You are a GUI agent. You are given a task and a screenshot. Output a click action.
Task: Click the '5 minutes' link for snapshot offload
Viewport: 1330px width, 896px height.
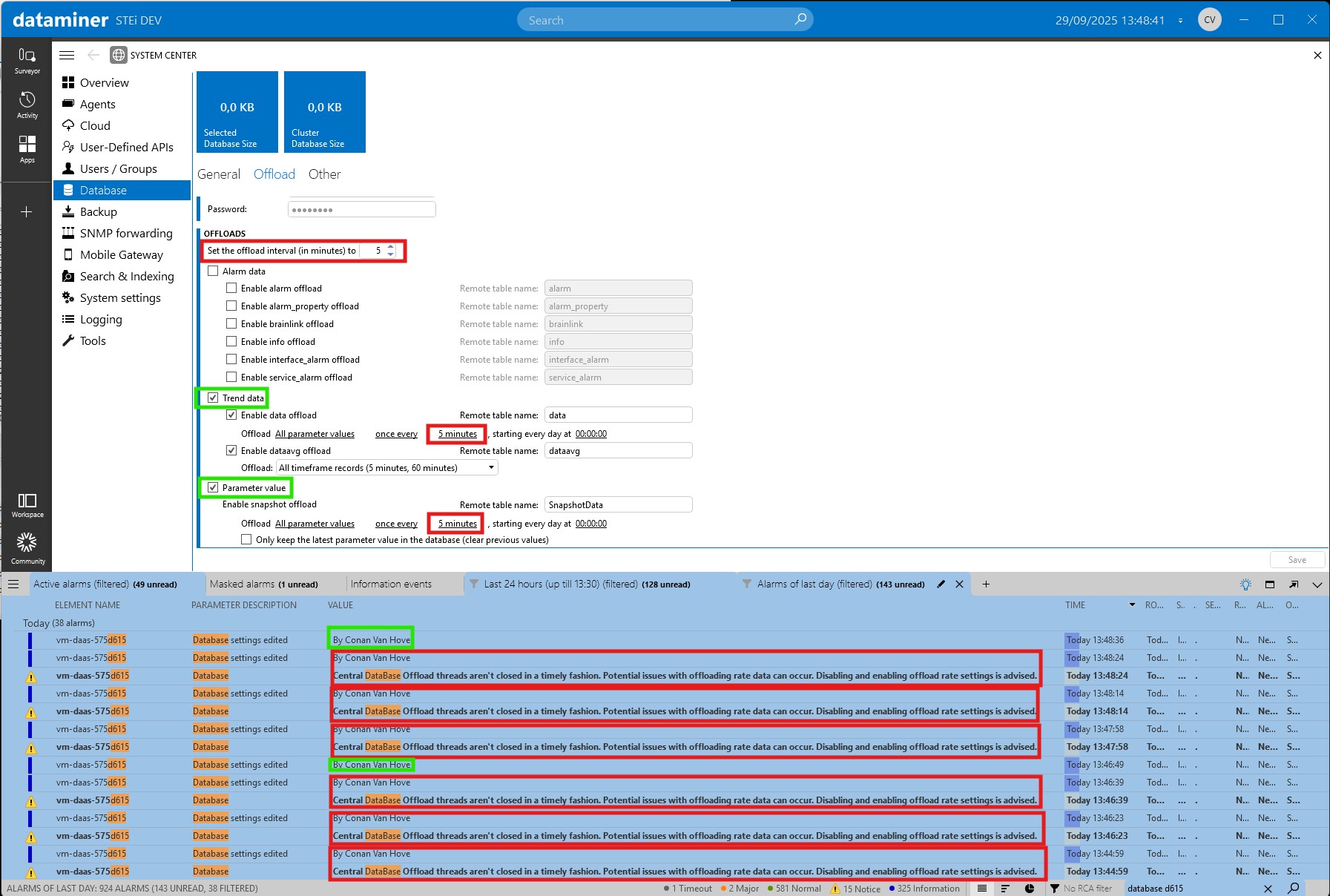point(457,524)
